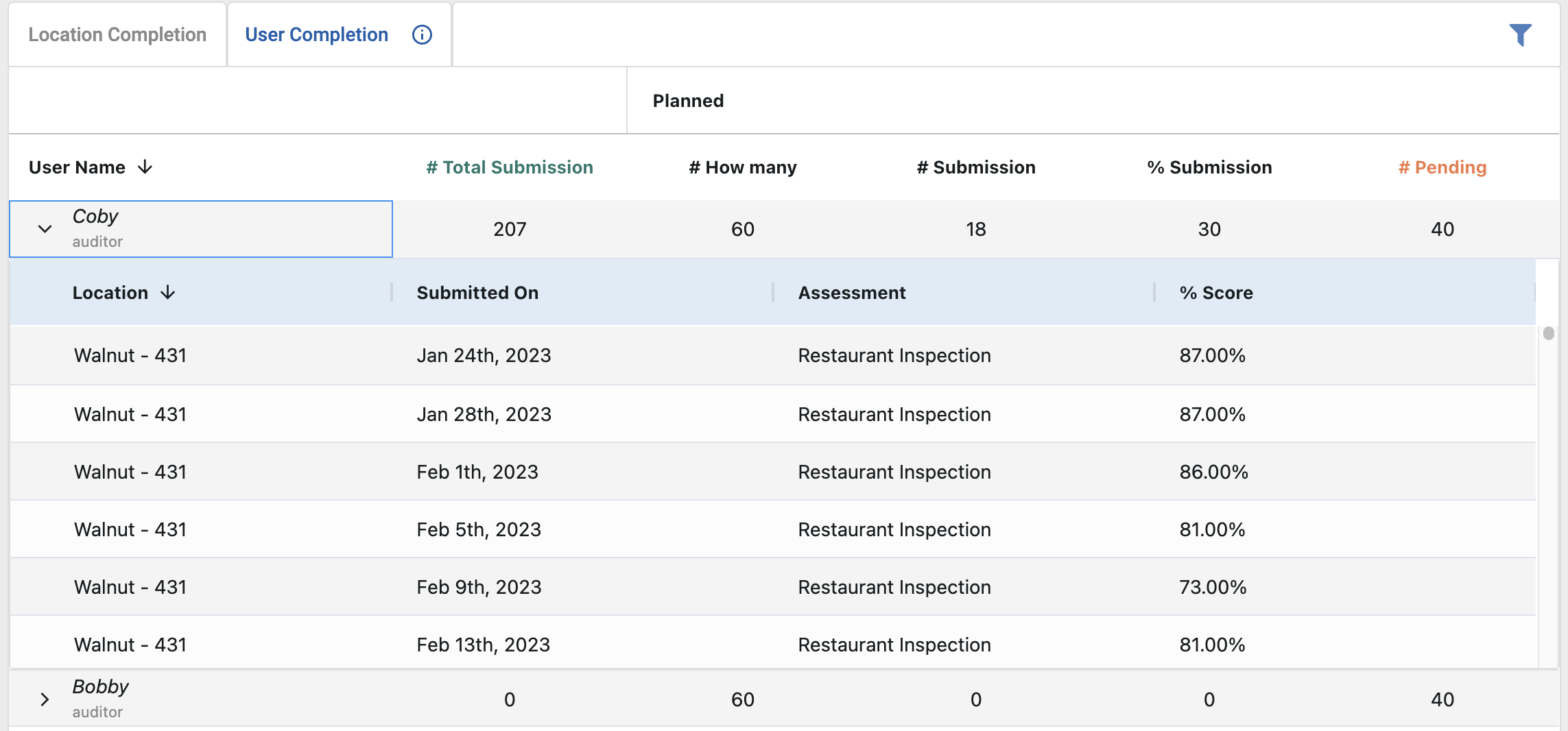This screenshot has height=731, width=1568.
Task: Click Walnut - 431 on Feb 13th row
Action: click(x=130, y=645)
